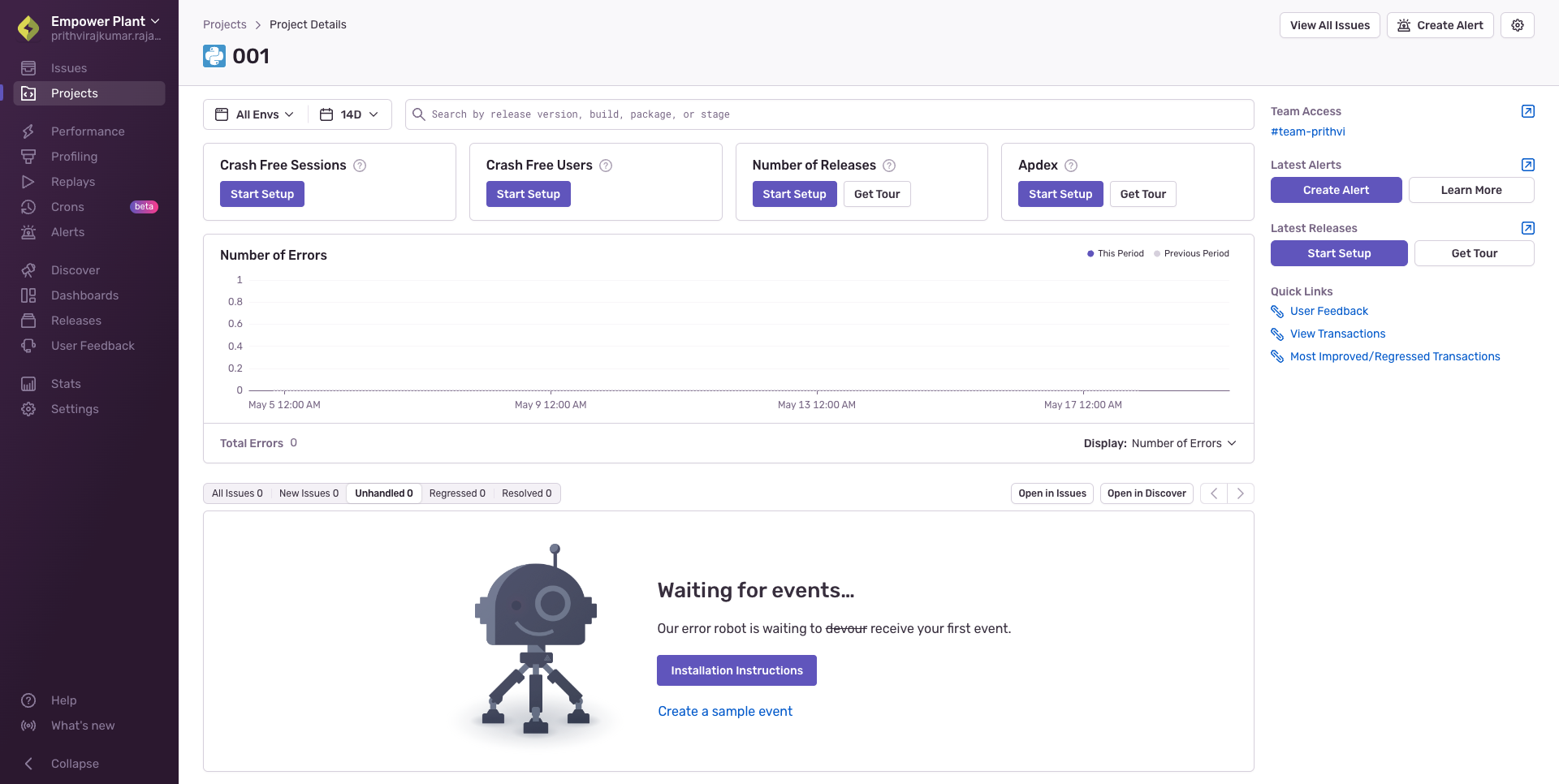Open Performance lightning icon
Image resolution: width=1559 pixels, height=784 pixels.
[28, 131]
